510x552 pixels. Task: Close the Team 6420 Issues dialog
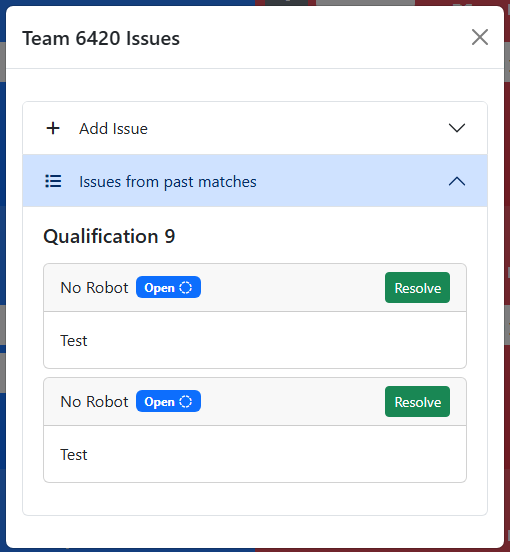pyautogui.click(x=480, y=37)
